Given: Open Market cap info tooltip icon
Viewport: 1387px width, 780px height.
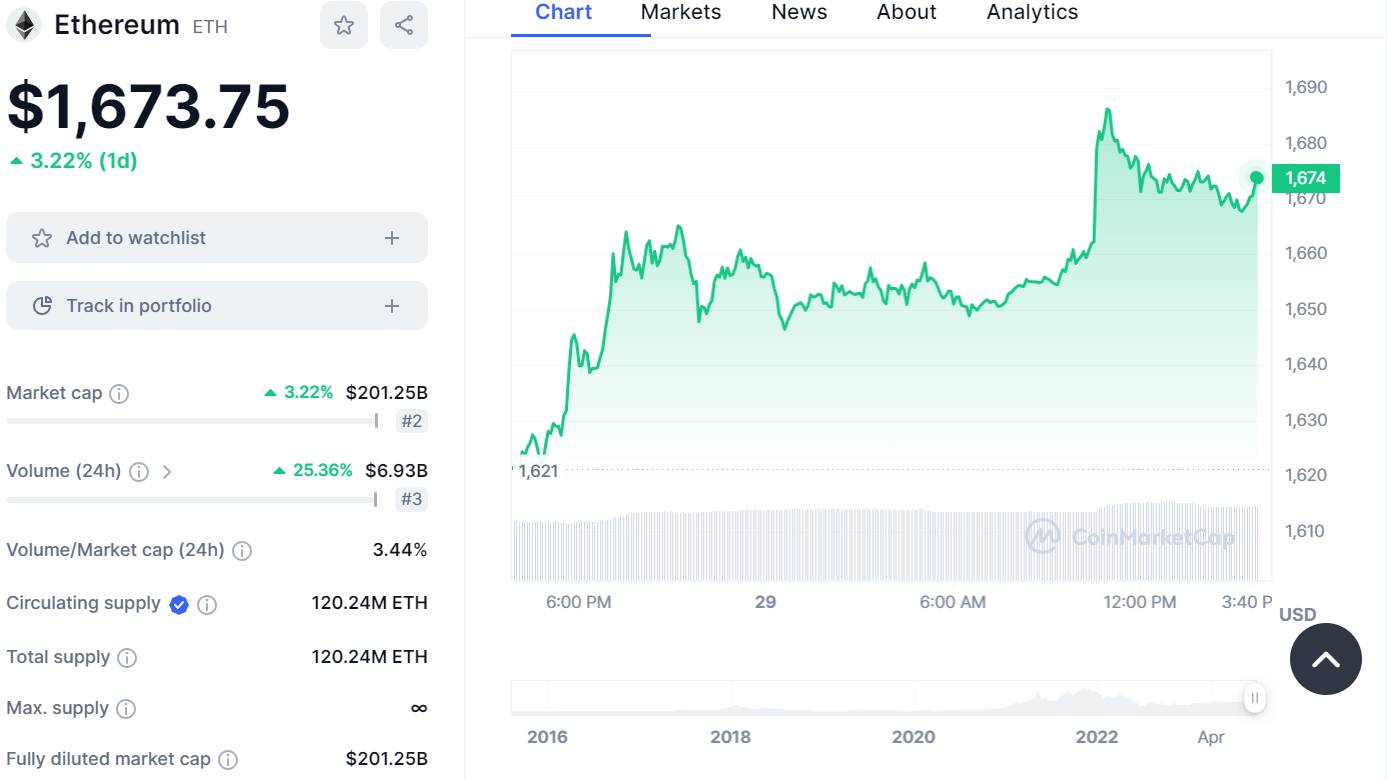Looking at the screenshot, I should 119,394.
